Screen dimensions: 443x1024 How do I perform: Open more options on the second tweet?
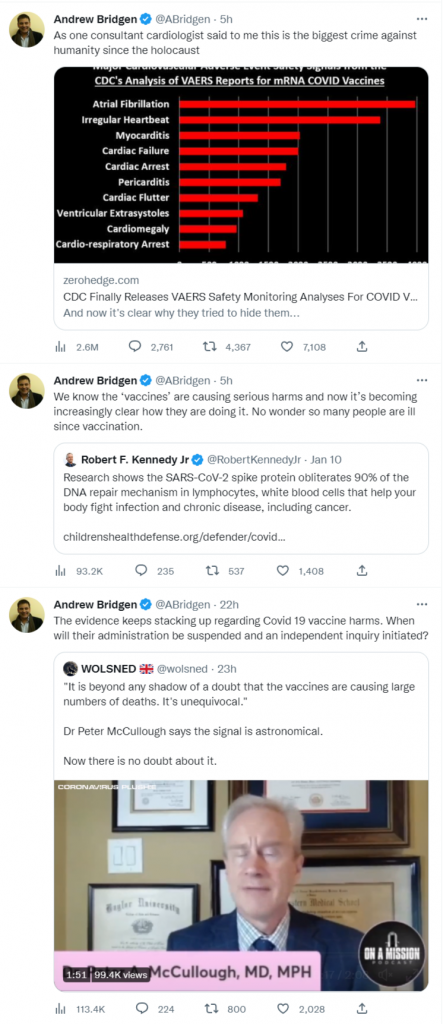(x=422, y=380)
